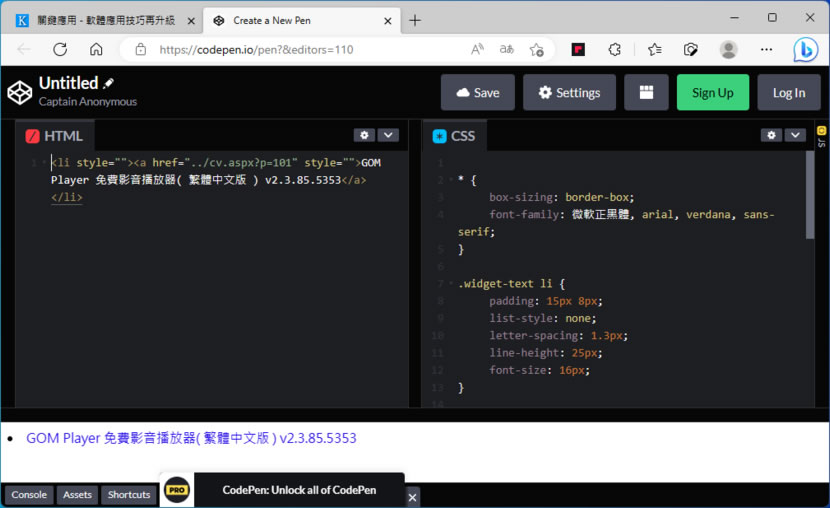This screenshot has width=830, height=508.
Task: Open browser Settings and more menu
Action: point(766,50)
